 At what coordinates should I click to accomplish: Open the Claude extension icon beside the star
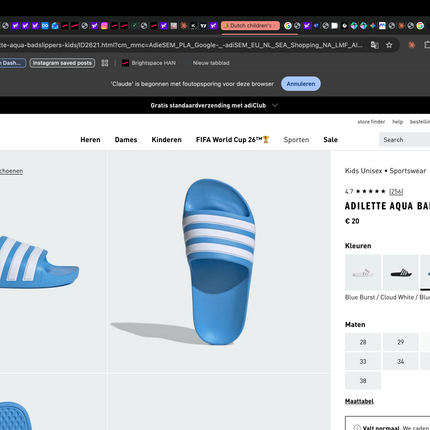(412, 45)
